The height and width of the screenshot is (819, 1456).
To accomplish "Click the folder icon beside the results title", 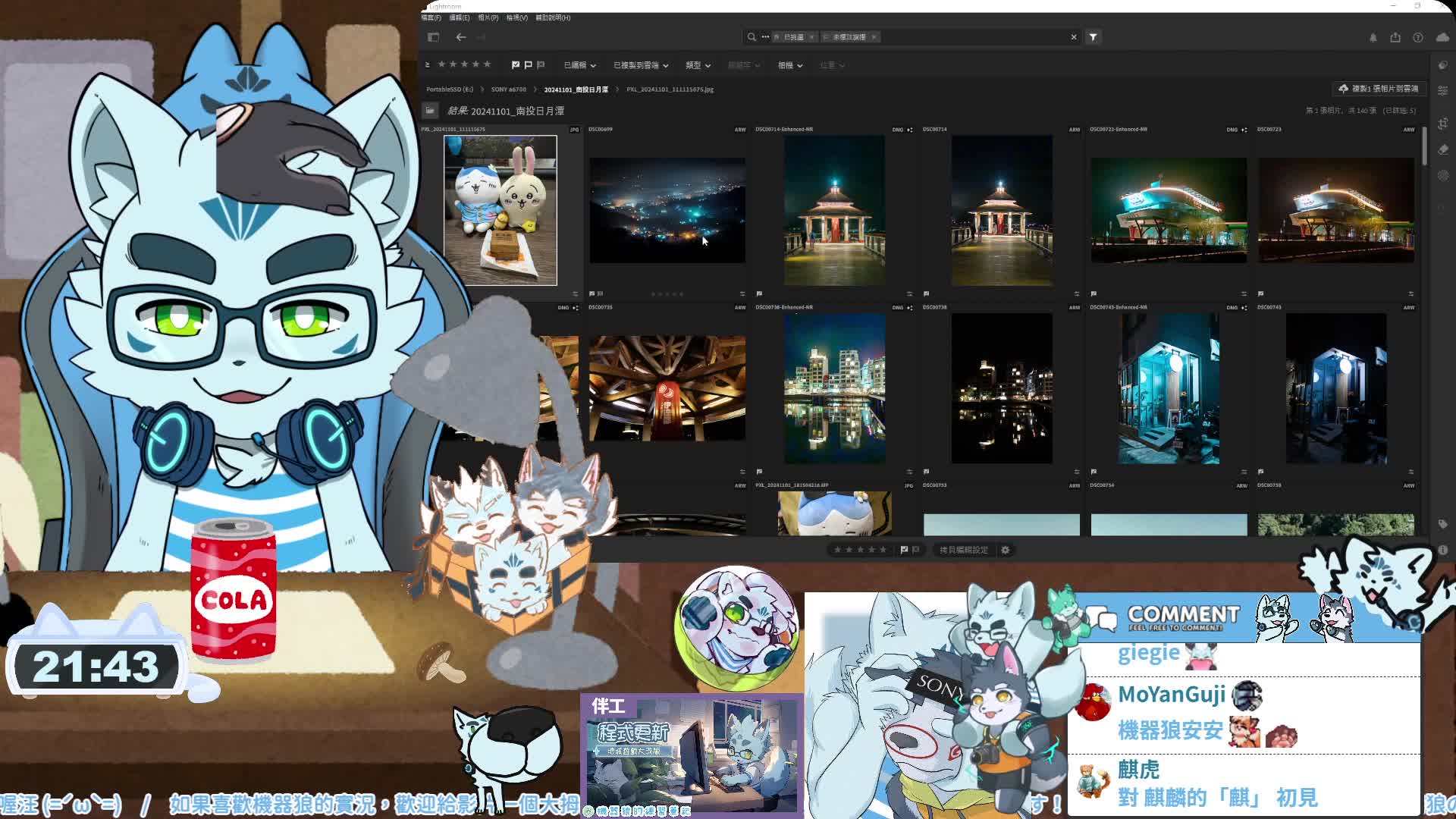I will tap(430, 111).
